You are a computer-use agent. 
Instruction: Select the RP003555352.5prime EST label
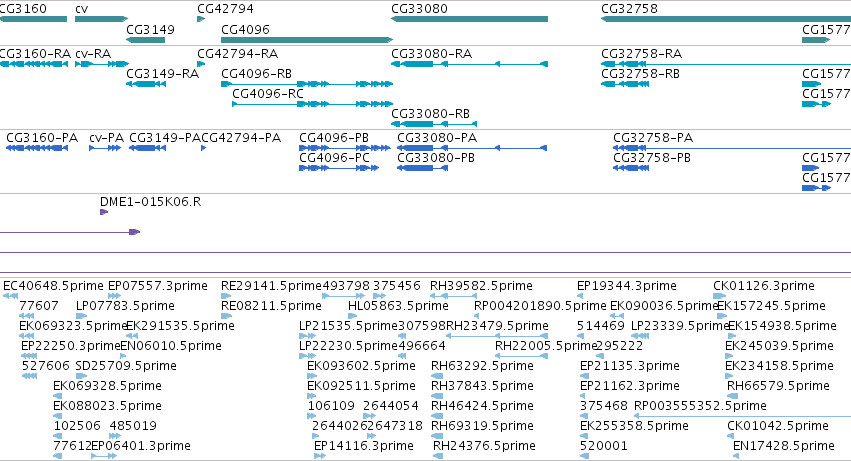[x=700, y=407]
